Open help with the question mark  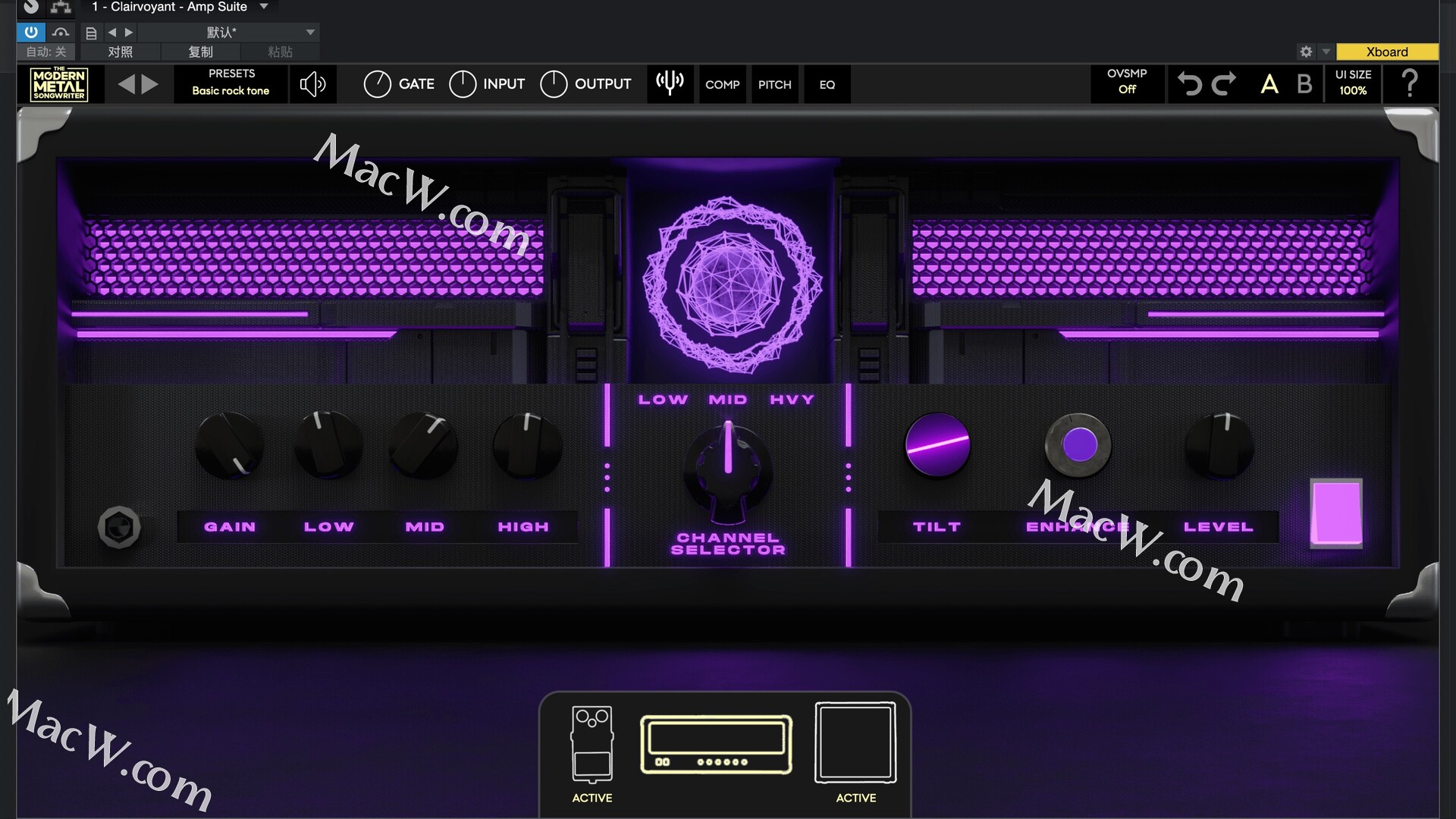(1410, 83)
